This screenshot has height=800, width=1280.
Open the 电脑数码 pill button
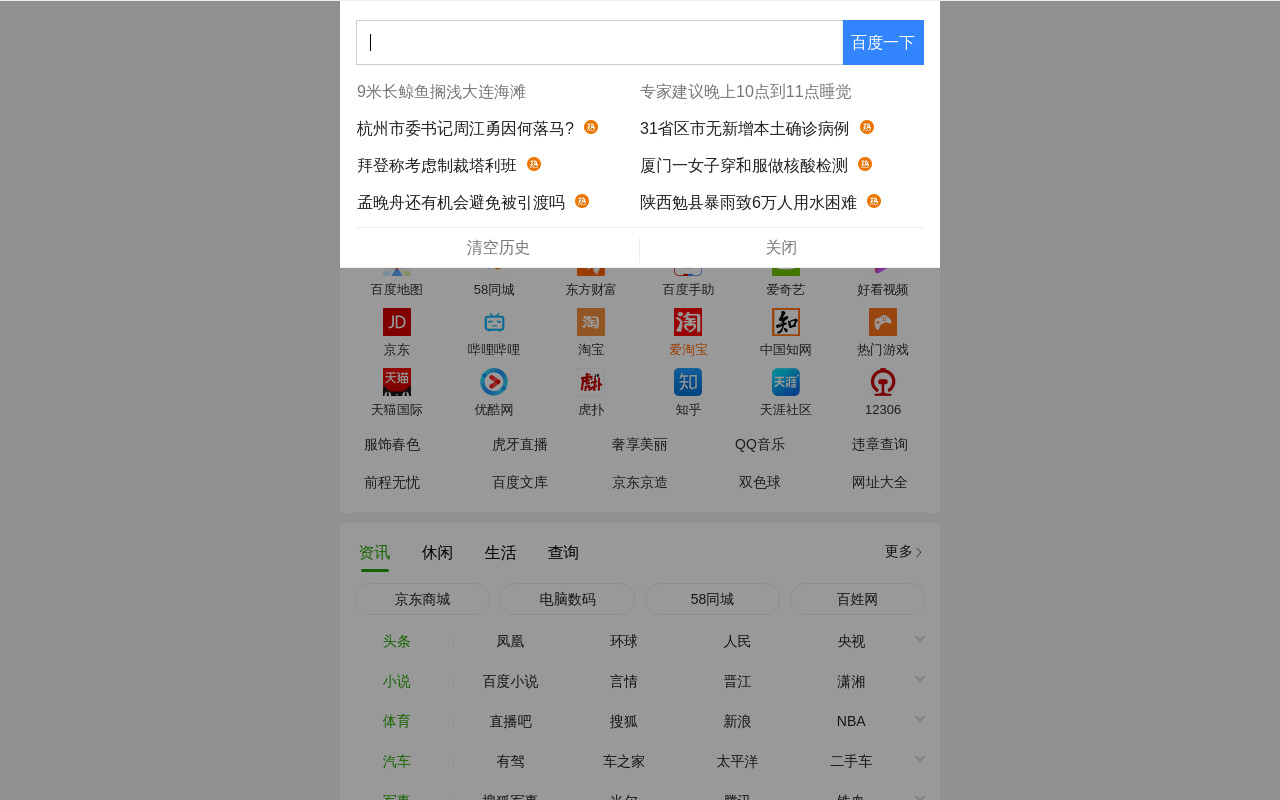click(567, 599)
